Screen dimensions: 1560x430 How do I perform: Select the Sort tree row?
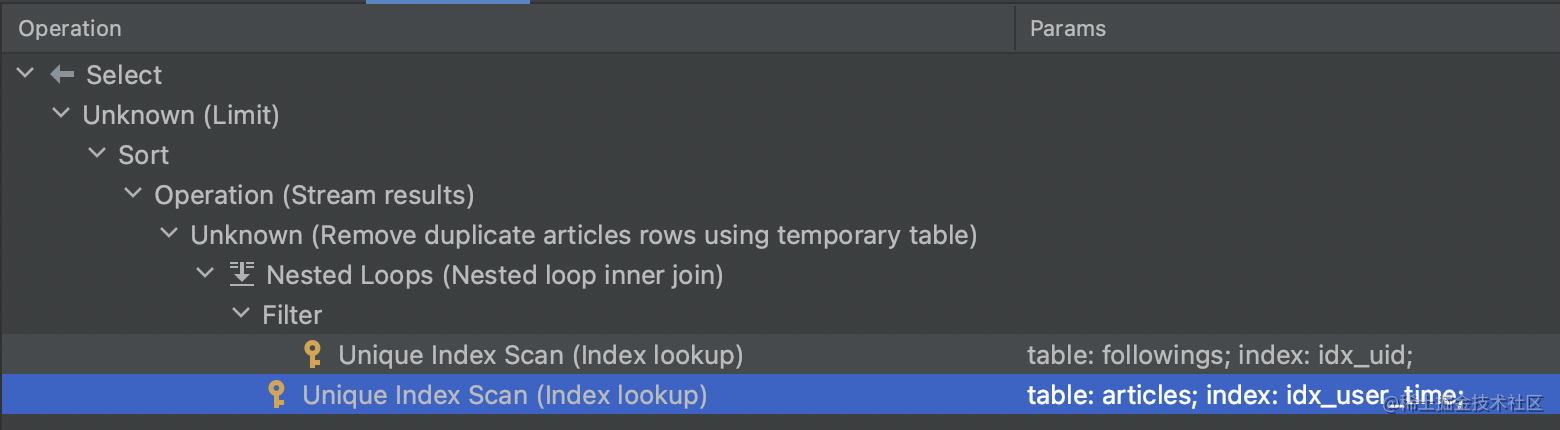(x=780, y=155)
